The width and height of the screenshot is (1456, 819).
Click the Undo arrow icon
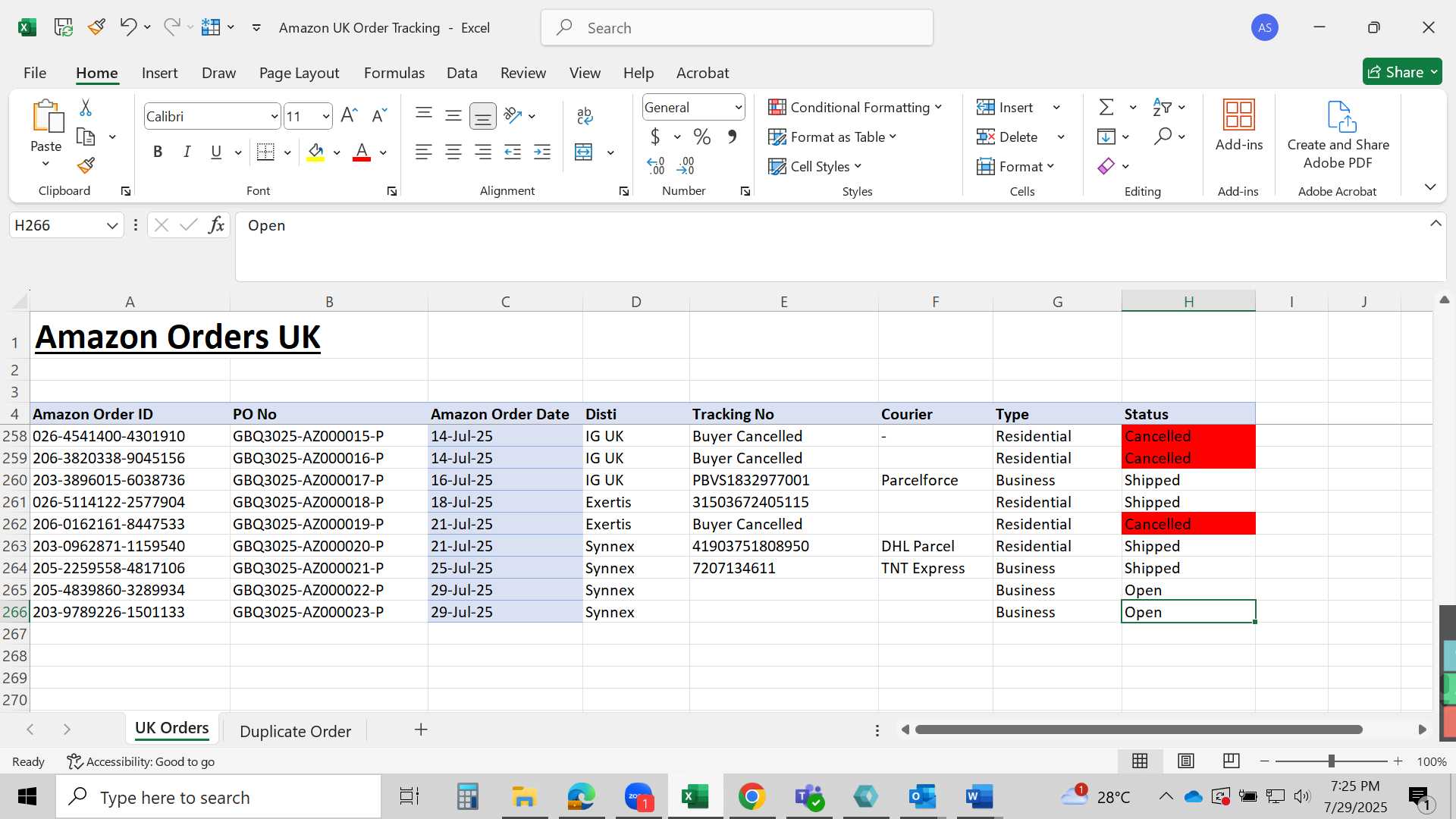tap(127, 27)
